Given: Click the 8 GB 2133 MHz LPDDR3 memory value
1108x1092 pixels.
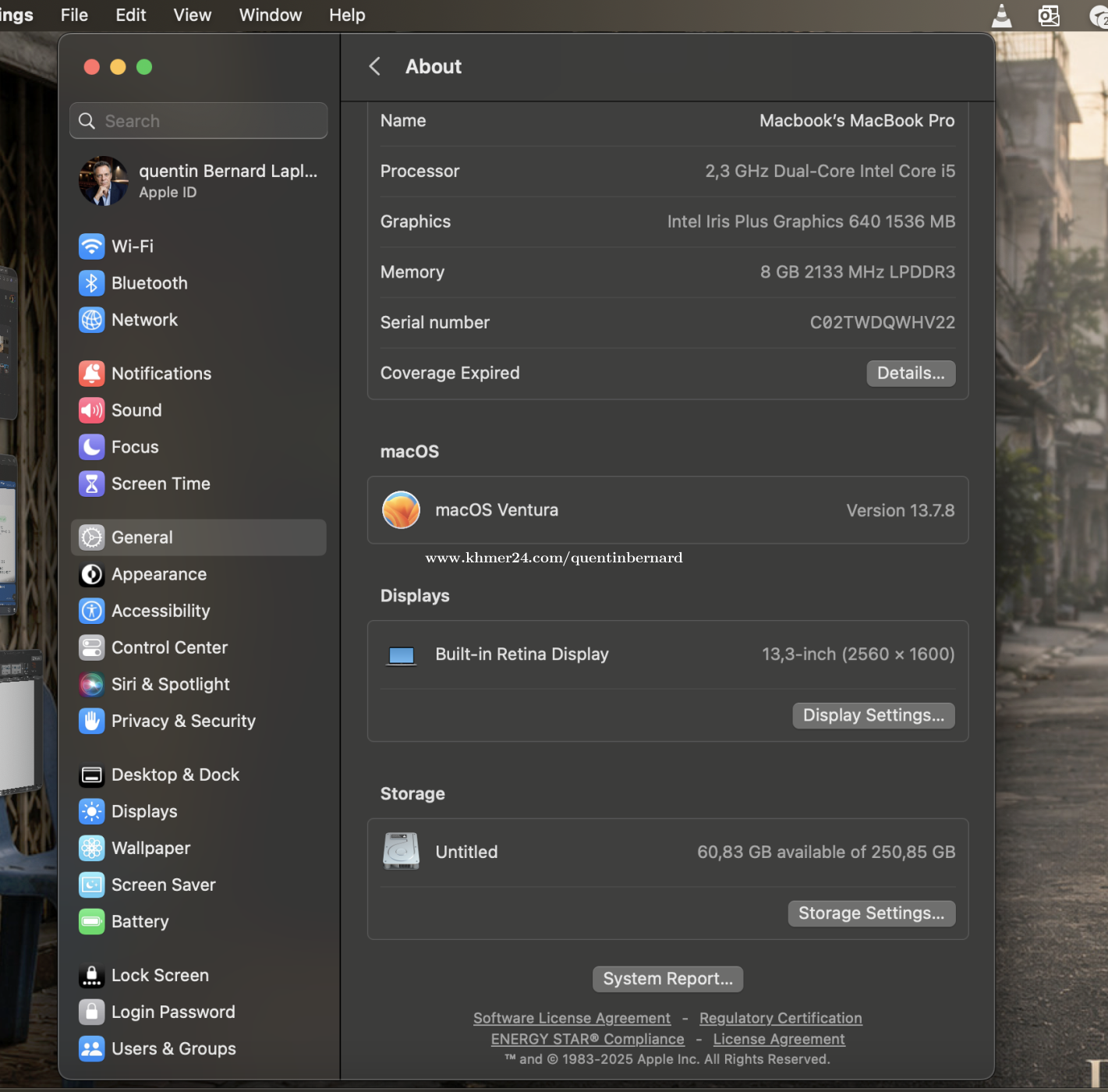Looking at the screenshot, I should (x=858, y=272).
